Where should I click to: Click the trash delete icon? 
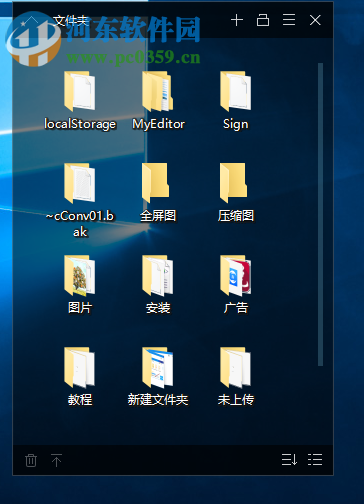pos(31,460)
